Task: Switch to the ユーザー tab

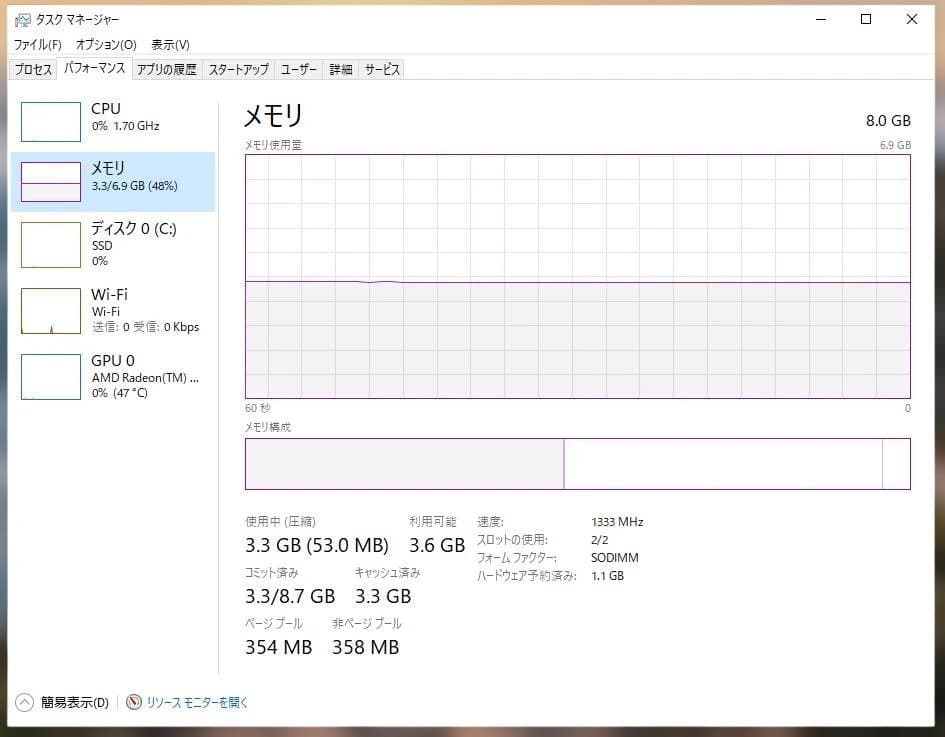Action: click(298, 69)
